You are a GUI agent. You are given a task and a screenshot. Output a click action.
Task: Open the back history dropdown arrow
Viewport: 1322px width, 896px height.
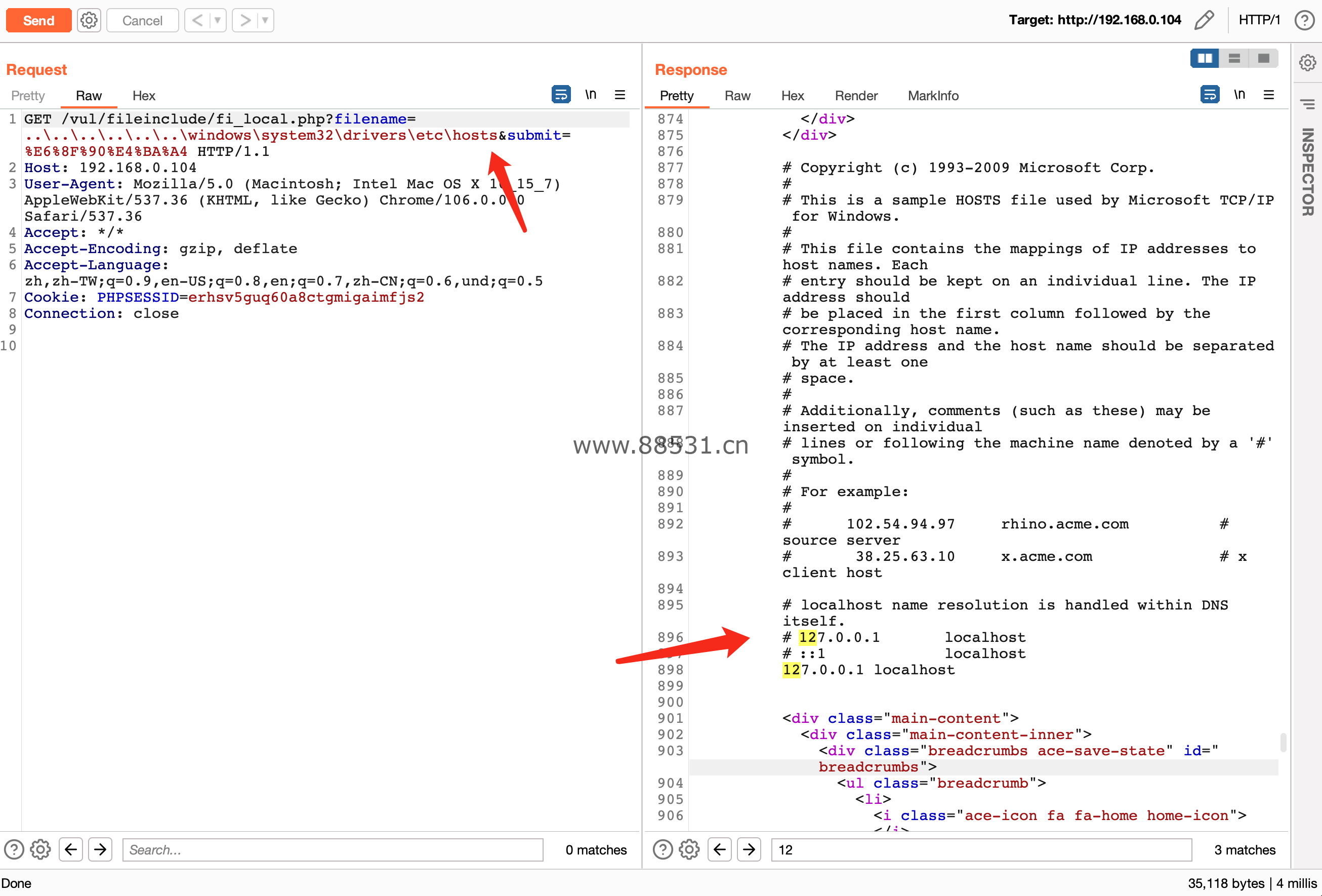[217, 20]
